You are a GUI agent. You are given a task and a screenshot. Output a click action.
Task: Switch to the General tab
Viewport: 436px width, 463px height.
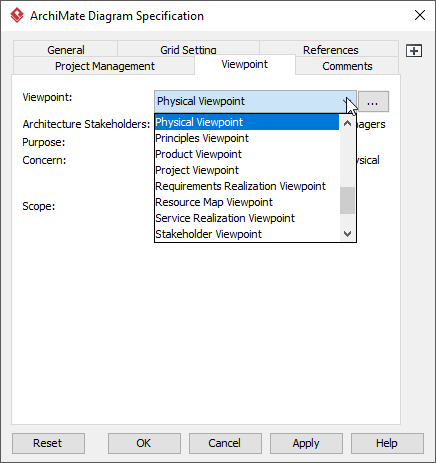pyautogui.click(x=66, y=49)
